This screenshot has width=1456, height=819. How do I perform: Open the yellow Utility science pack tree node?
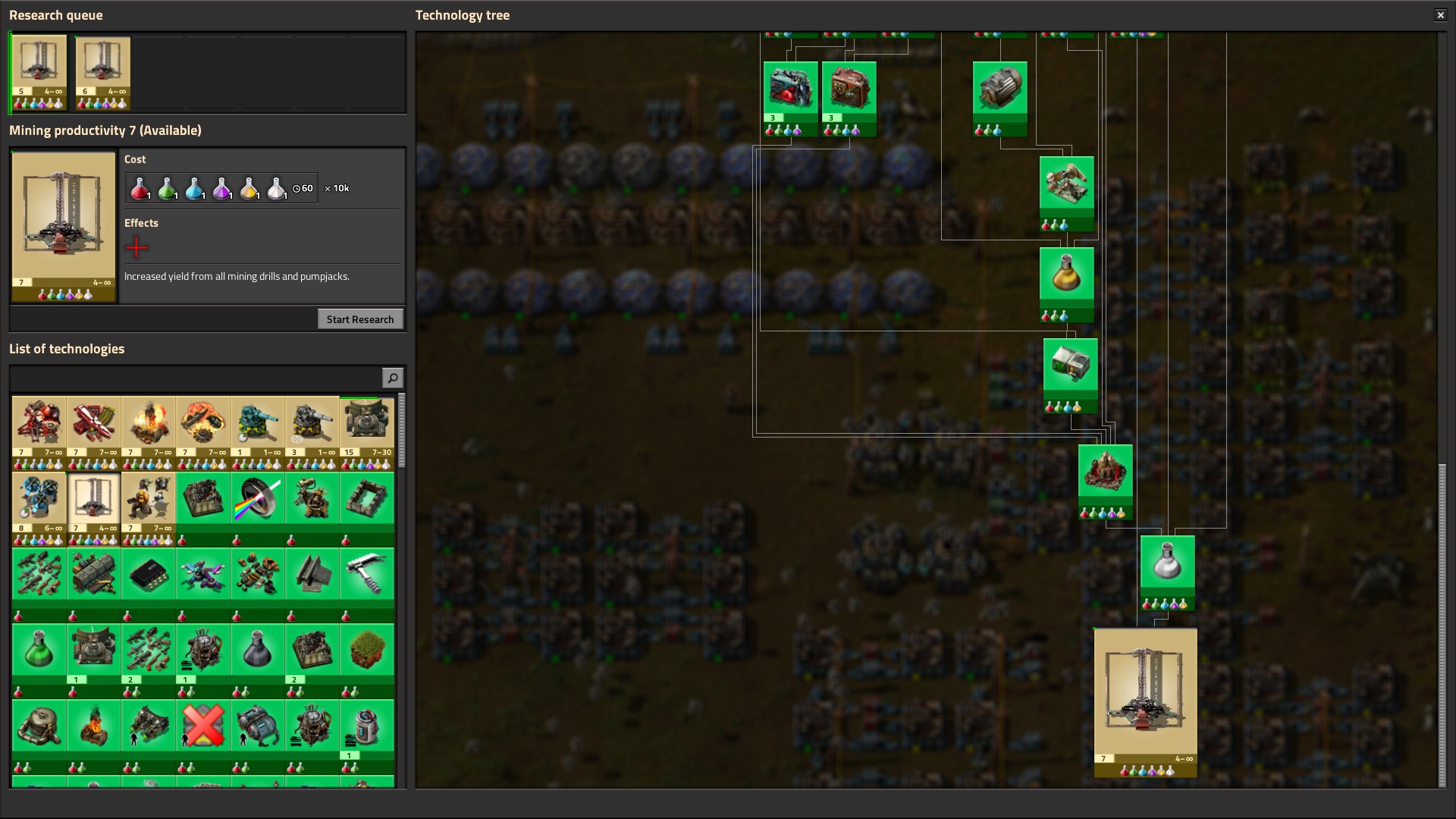point(1067,285)
